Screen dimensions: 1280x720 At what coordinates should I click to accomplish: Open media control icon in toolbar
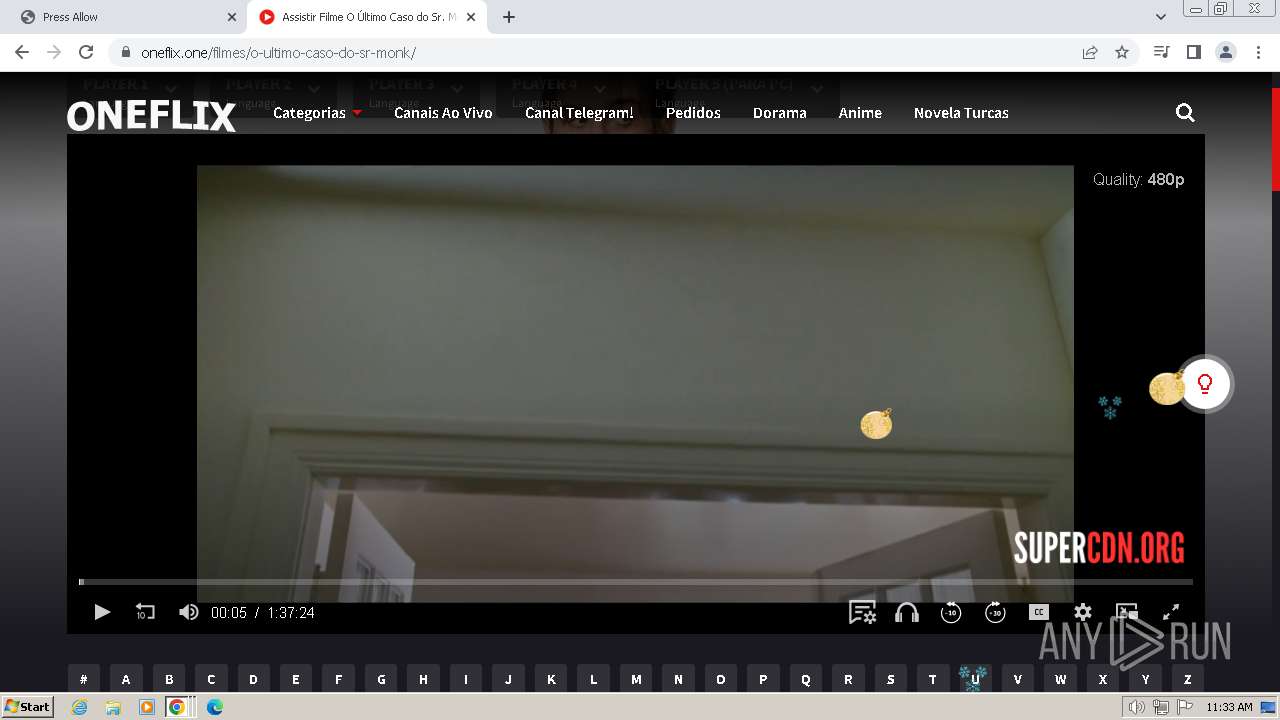[x=1161, y=52]
